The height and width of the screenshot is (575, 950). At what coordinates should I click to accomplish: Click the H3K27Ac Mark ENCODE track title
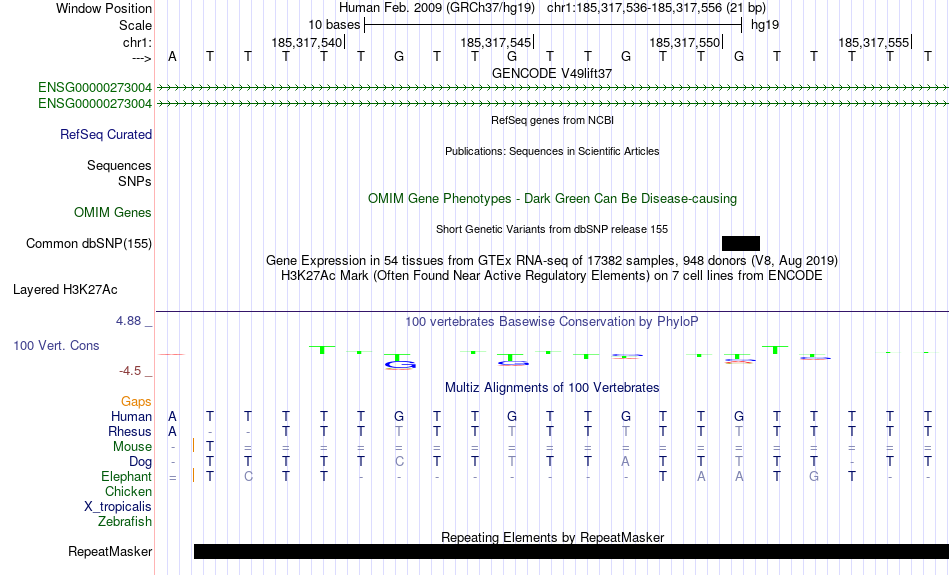[x=552, y=276]
